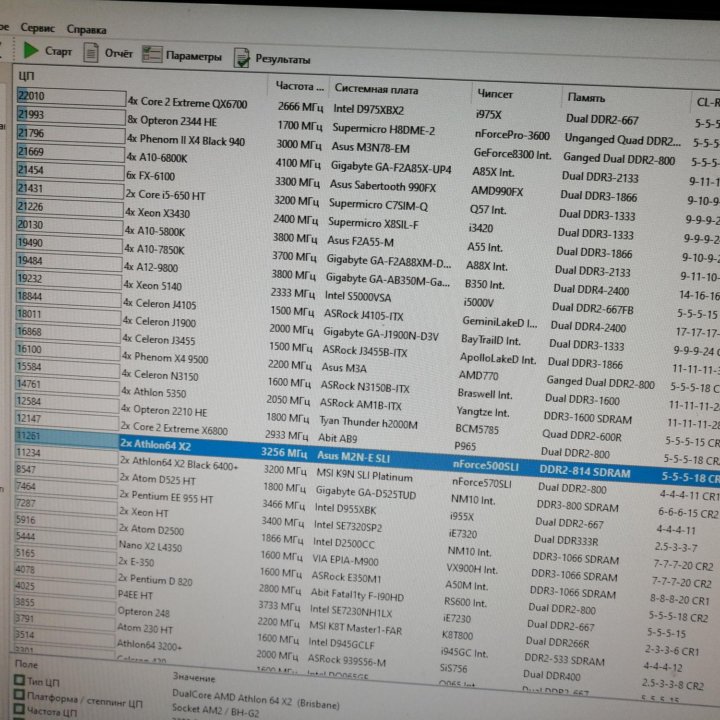Viewport: 720px width, 720px height.
Task: Click the Результаты results icon
Action: [242, 59]
